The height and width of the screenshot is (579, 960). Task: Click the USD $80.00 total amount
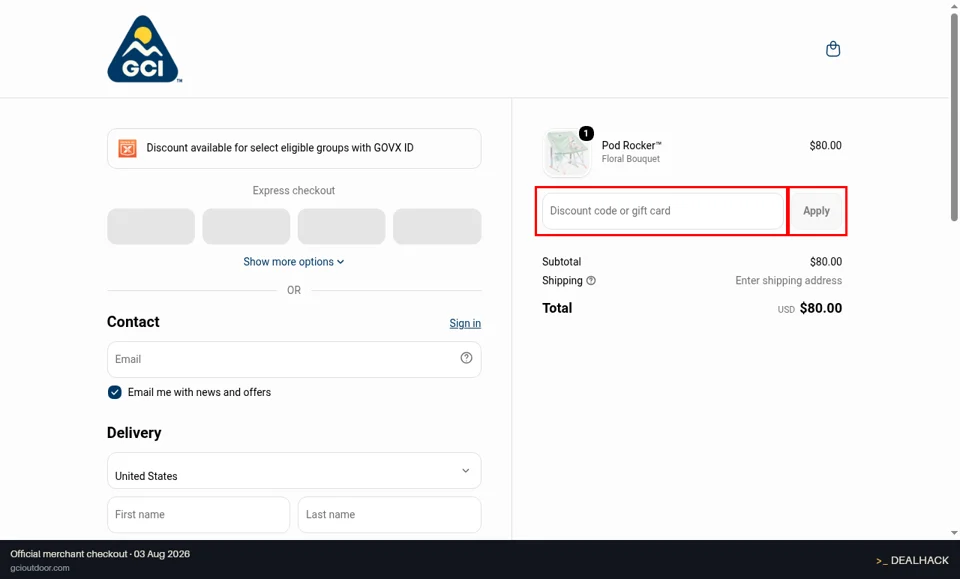point(810,308)
